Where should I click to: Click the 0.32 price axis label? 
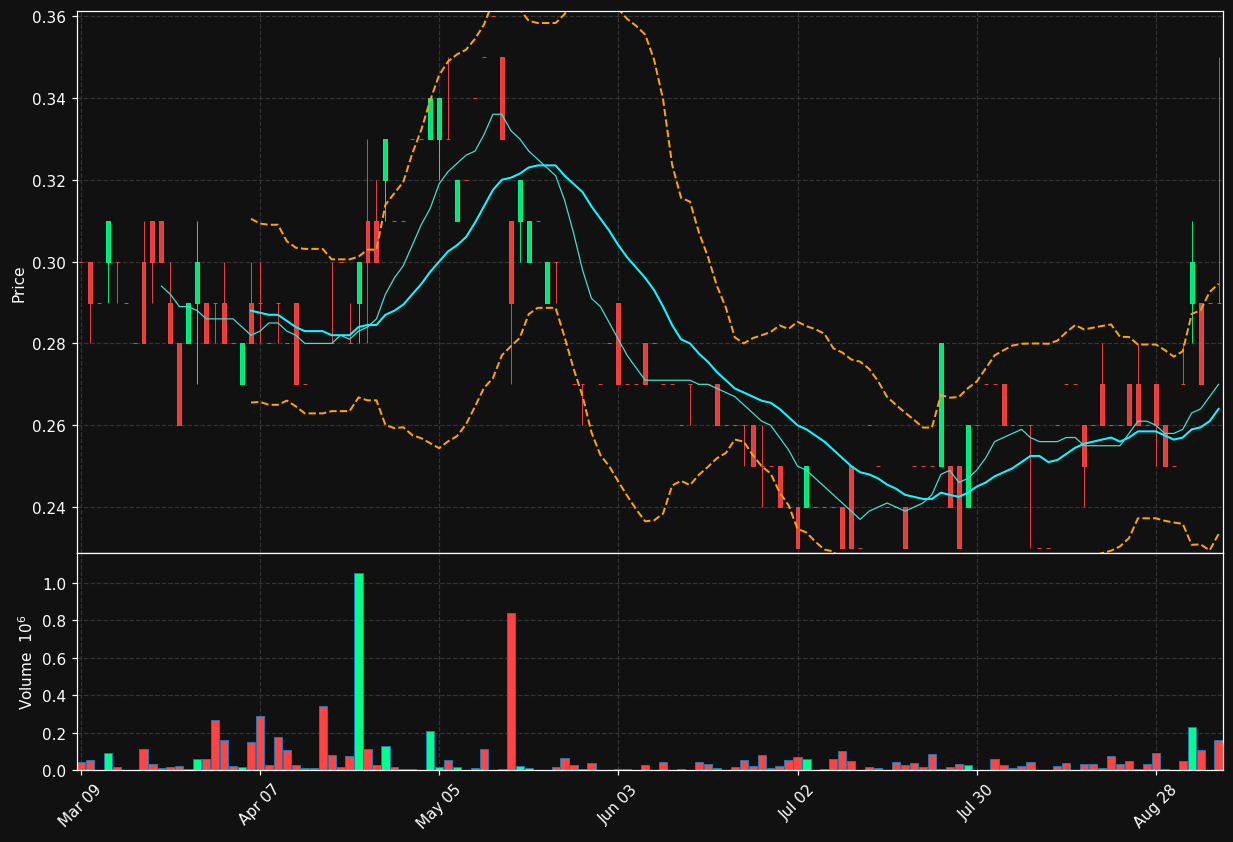(x=50, y=181)
